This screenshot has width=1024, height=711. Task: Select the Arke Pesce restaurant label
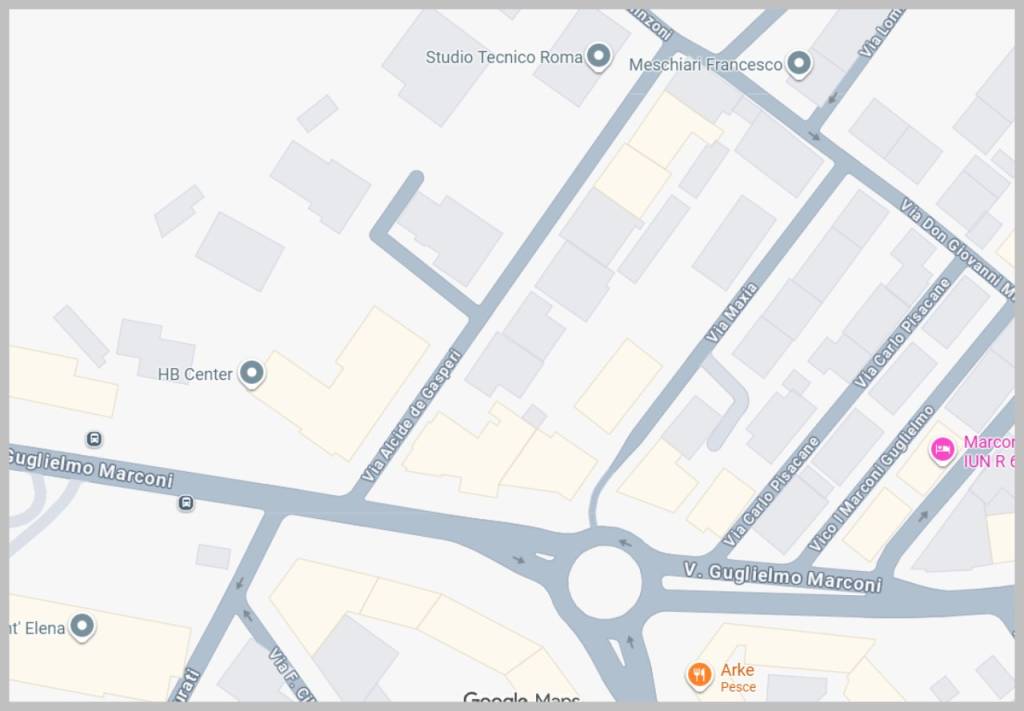click(738, 677)
